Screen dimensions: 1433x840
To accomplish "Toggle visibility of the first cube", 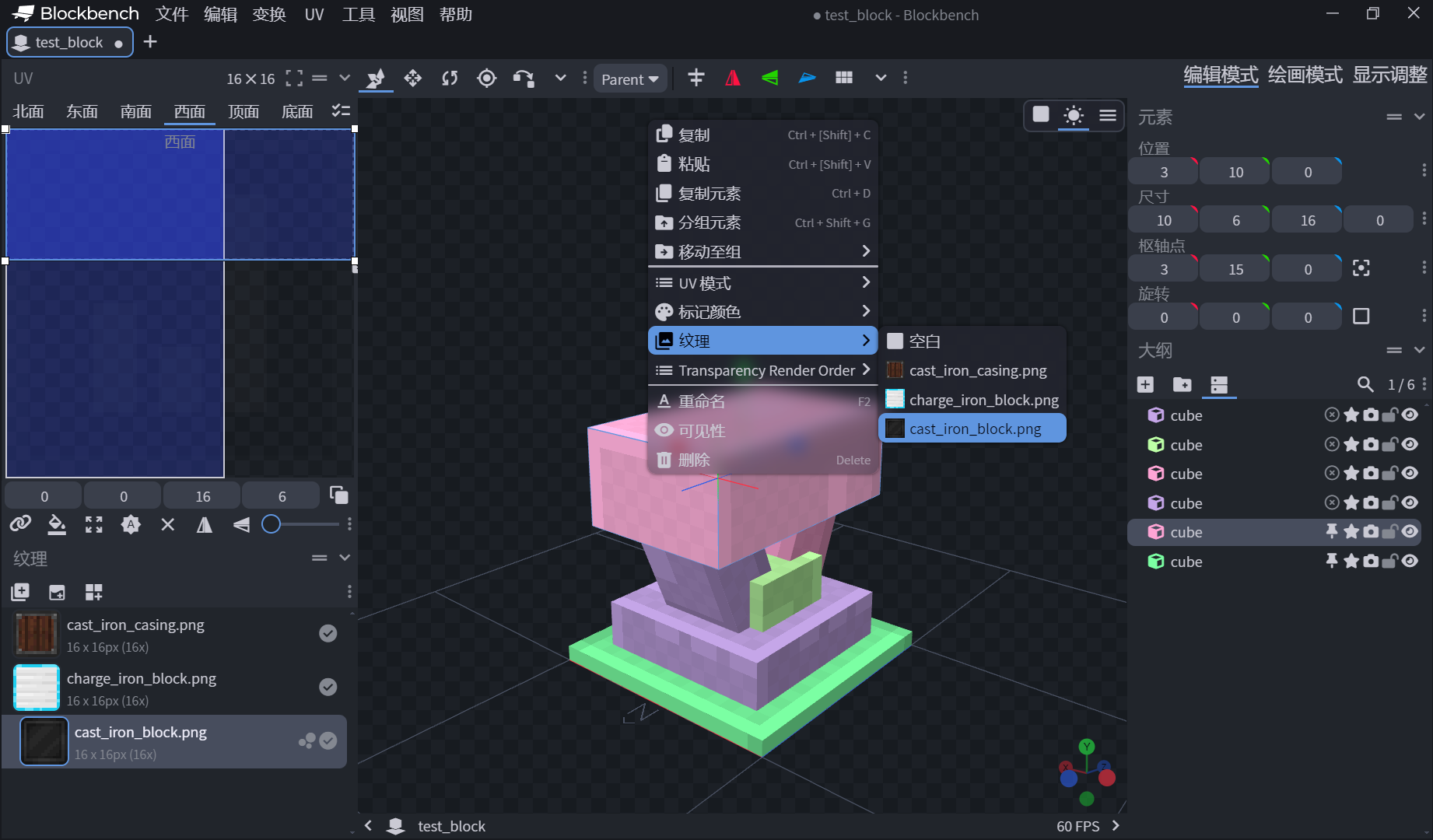I will pos(1410,415).
